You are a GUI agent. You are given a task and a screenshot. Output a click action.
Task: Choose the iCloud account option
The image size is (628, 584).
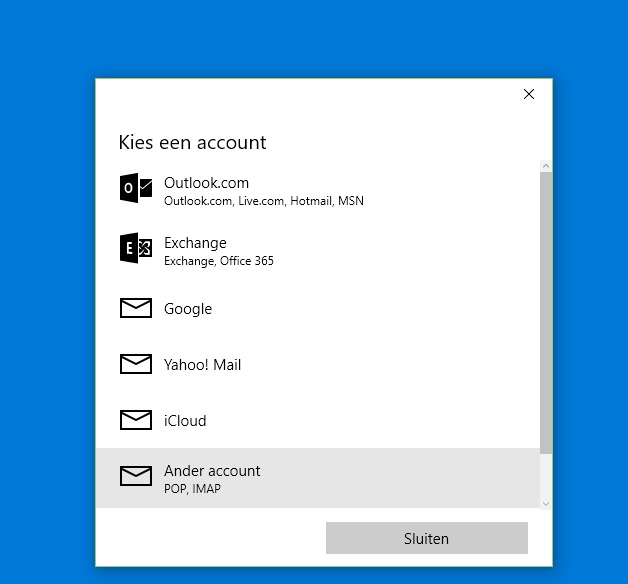pos(318,420)
